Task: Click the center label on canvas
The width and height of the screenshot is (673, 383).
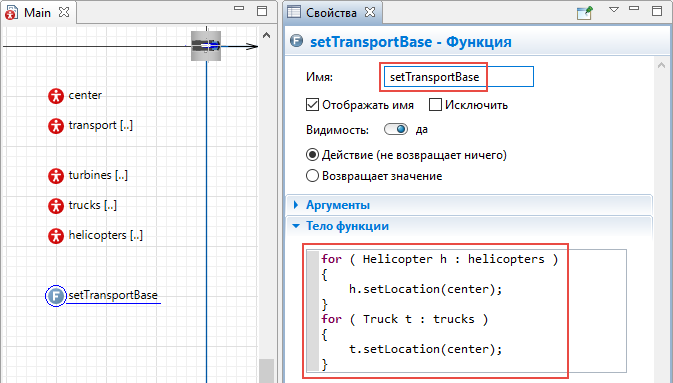Action: [85, 95]
